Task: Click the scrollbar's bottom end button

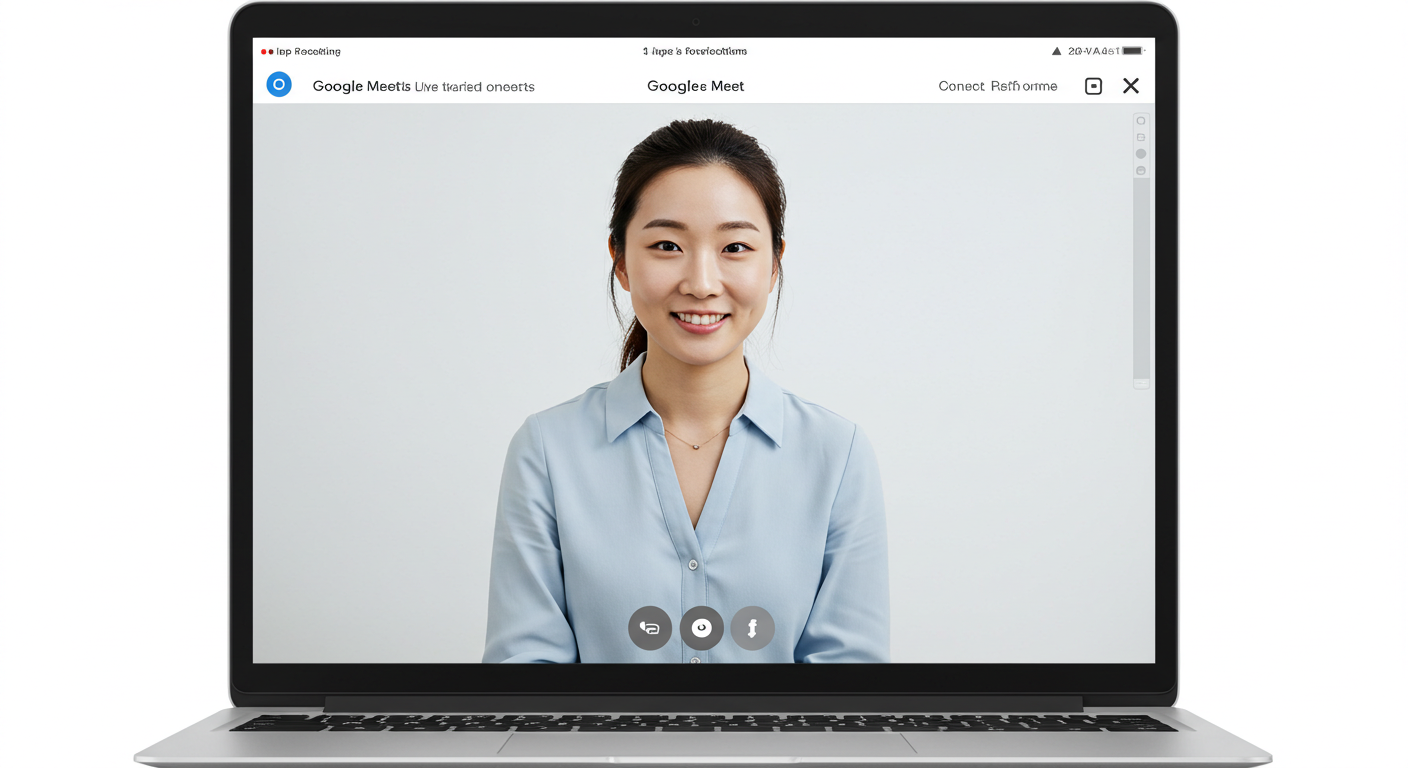Action: [1141, 383]
